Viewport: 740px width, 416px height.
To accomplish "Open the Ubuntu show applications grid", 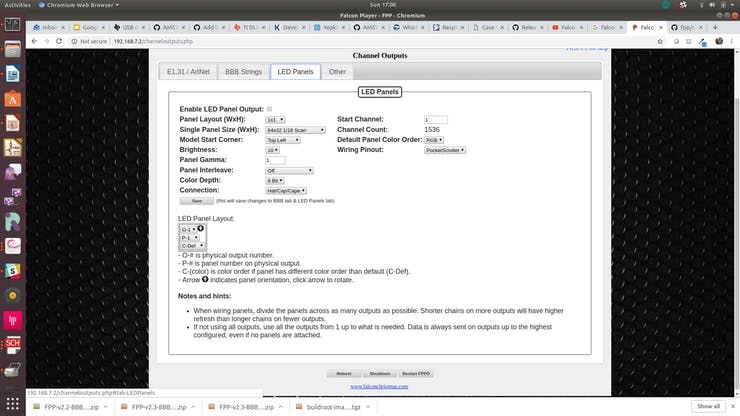I will coord(12,402).
